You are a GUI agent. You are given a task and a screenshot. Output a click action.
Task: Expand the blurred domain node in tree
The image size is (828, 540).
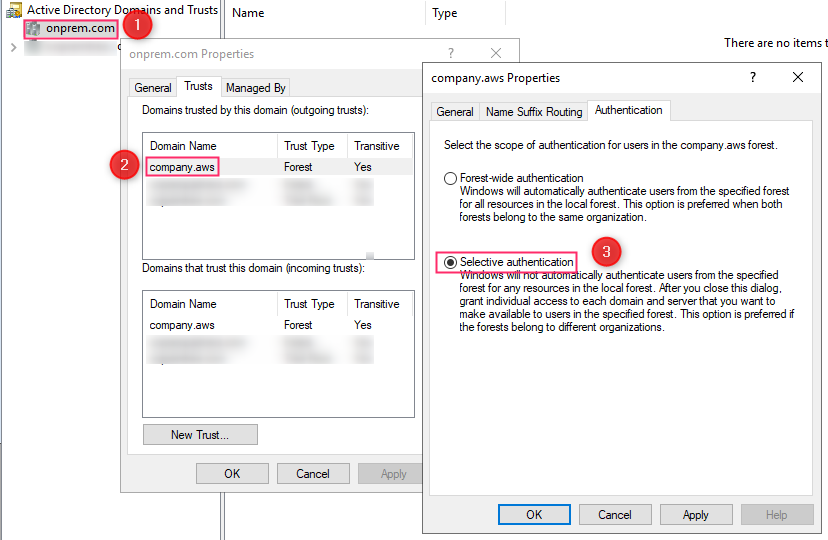pos(14,48)
